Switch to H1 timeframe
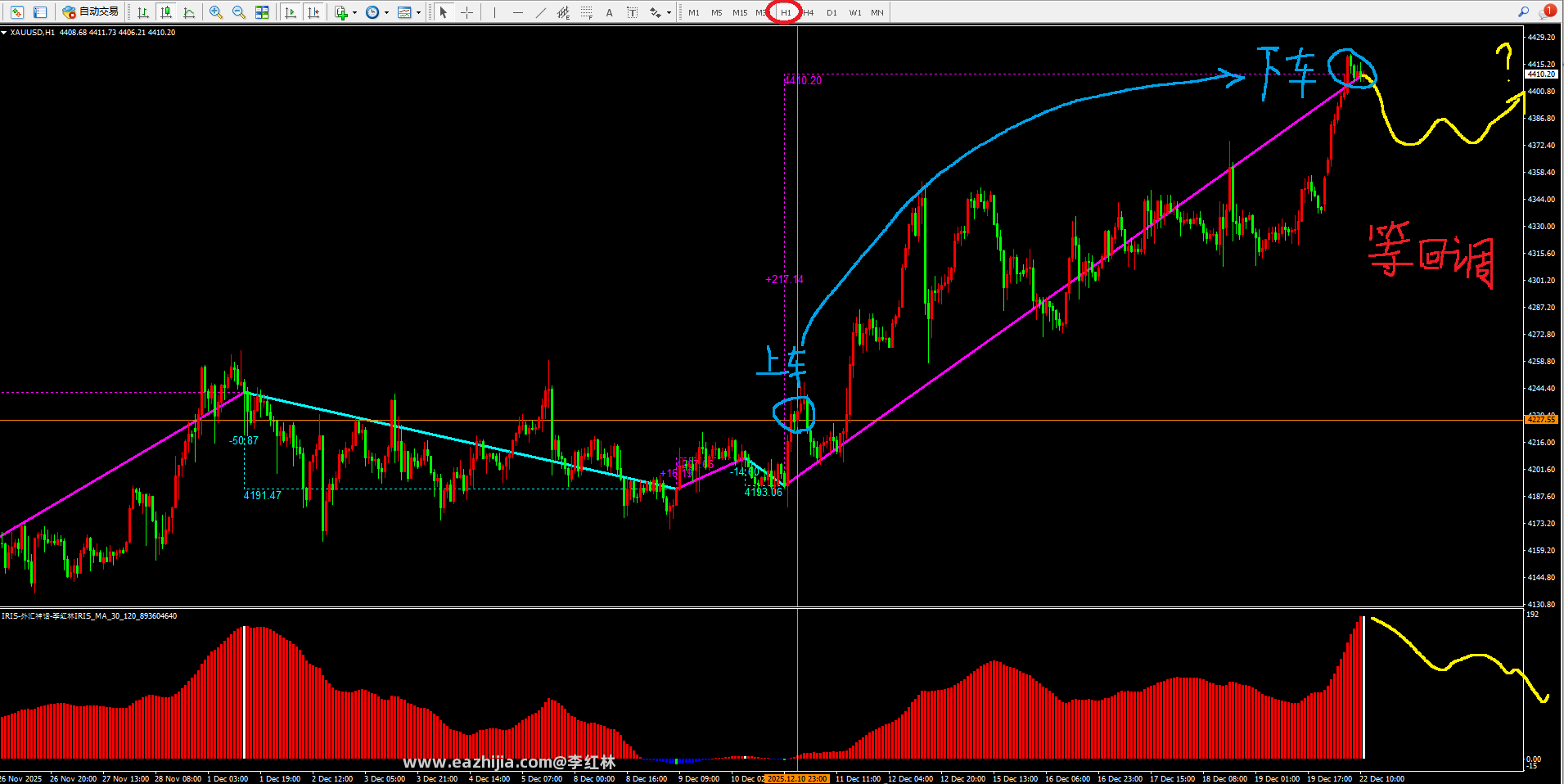1564x784 pixels. coord(786,12)
